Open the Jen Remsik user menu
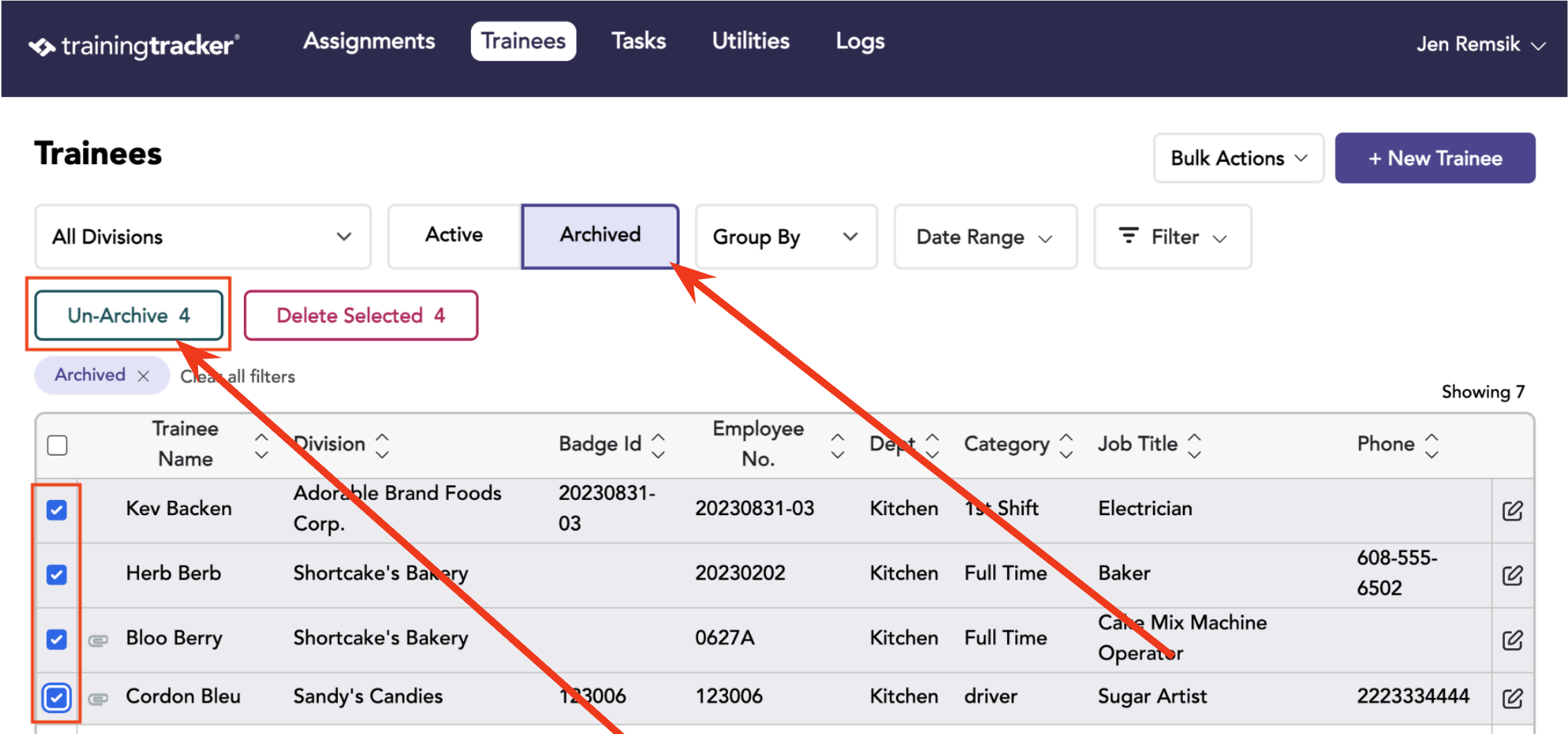 1481,44
